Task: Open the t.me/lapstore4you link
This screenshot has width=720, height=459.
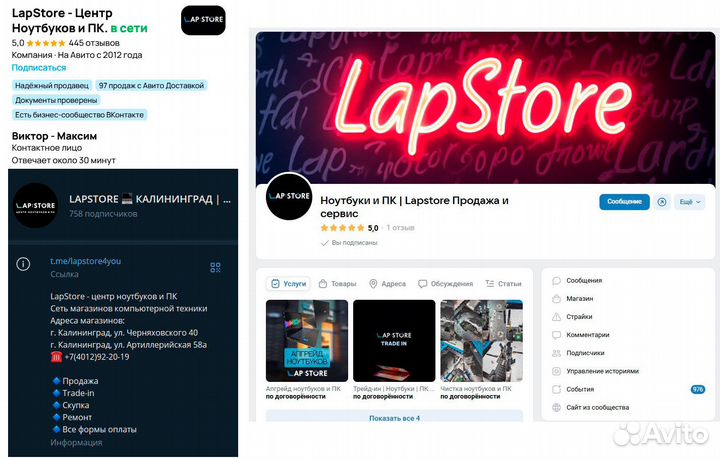Action: tap(85, 261)
